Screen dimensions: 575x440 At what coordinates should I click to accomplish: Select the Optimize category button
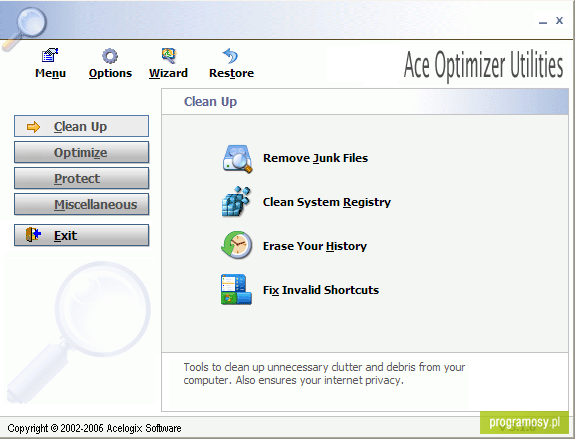pos(81,152)
